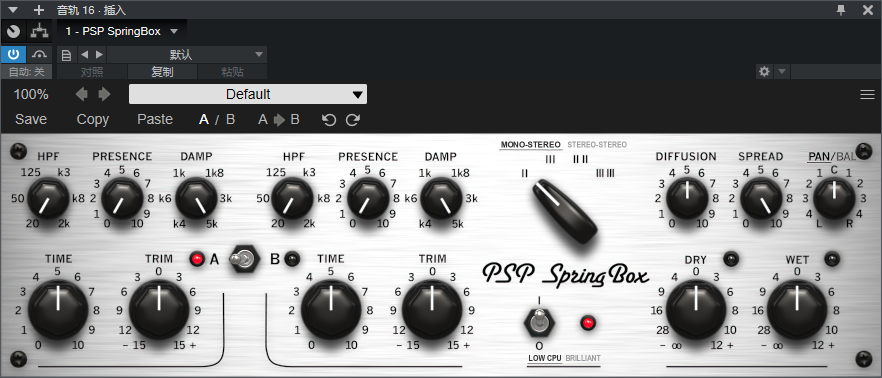
Task: Click section B HPF knob
Action: coord(293,199)
